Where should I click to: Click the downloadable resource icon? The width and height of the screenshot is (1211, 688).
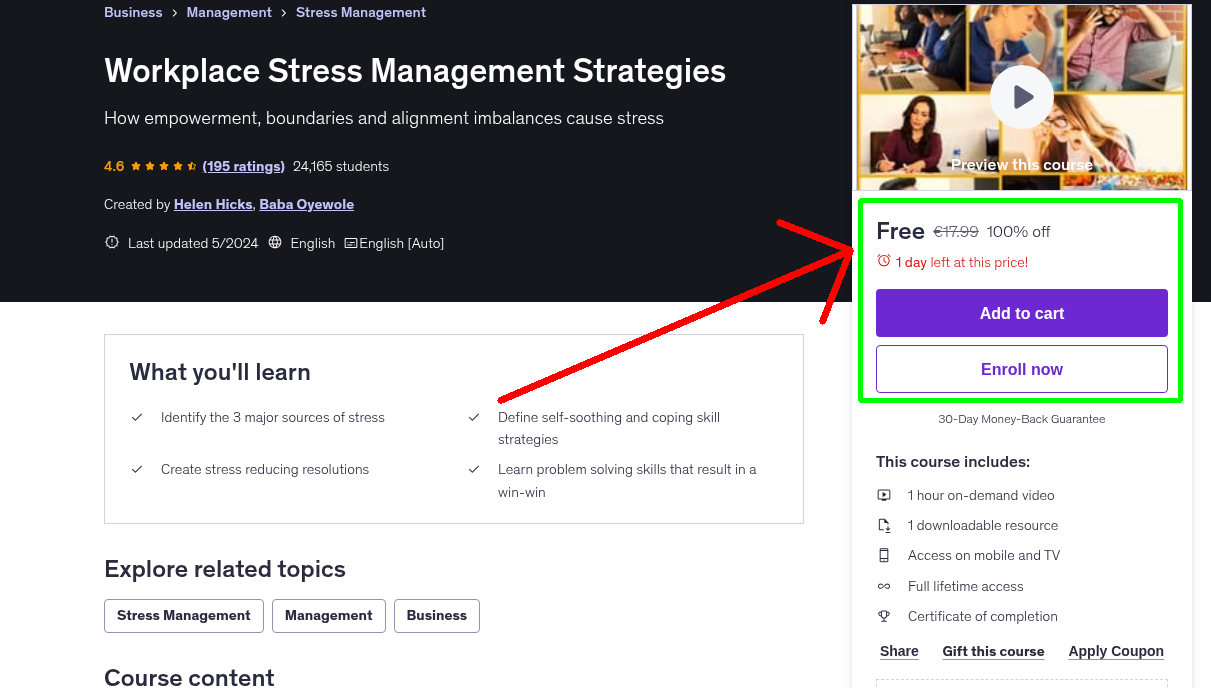(885, 525)
